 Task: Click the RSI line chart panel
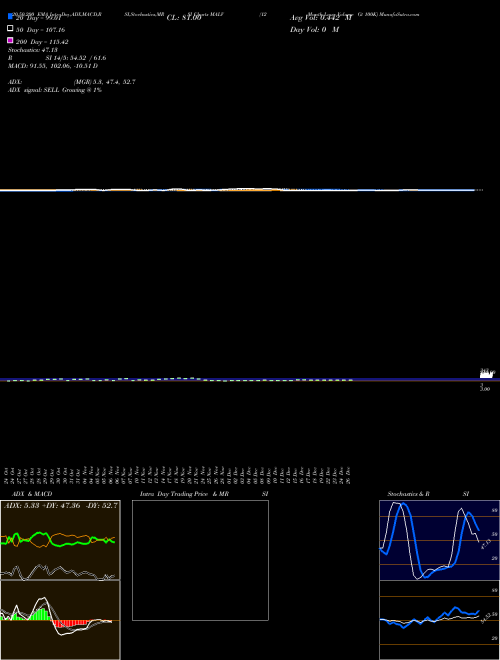(x=439, y=620)
